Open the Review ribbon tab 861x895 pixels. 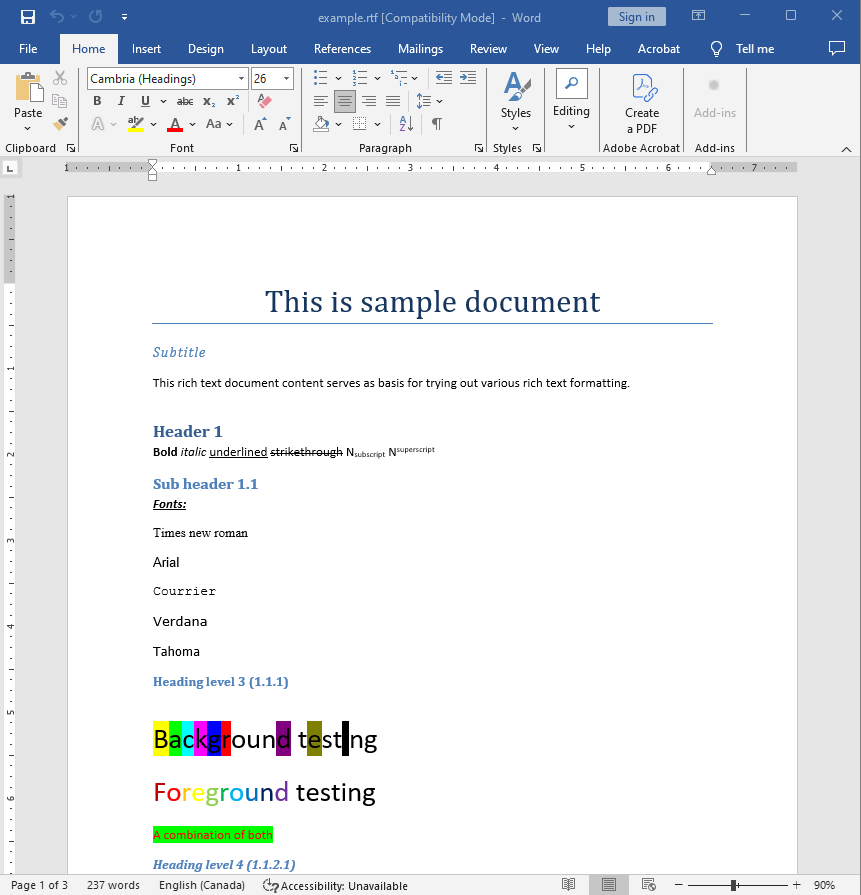pyautogui.click(x=488, y=48)
